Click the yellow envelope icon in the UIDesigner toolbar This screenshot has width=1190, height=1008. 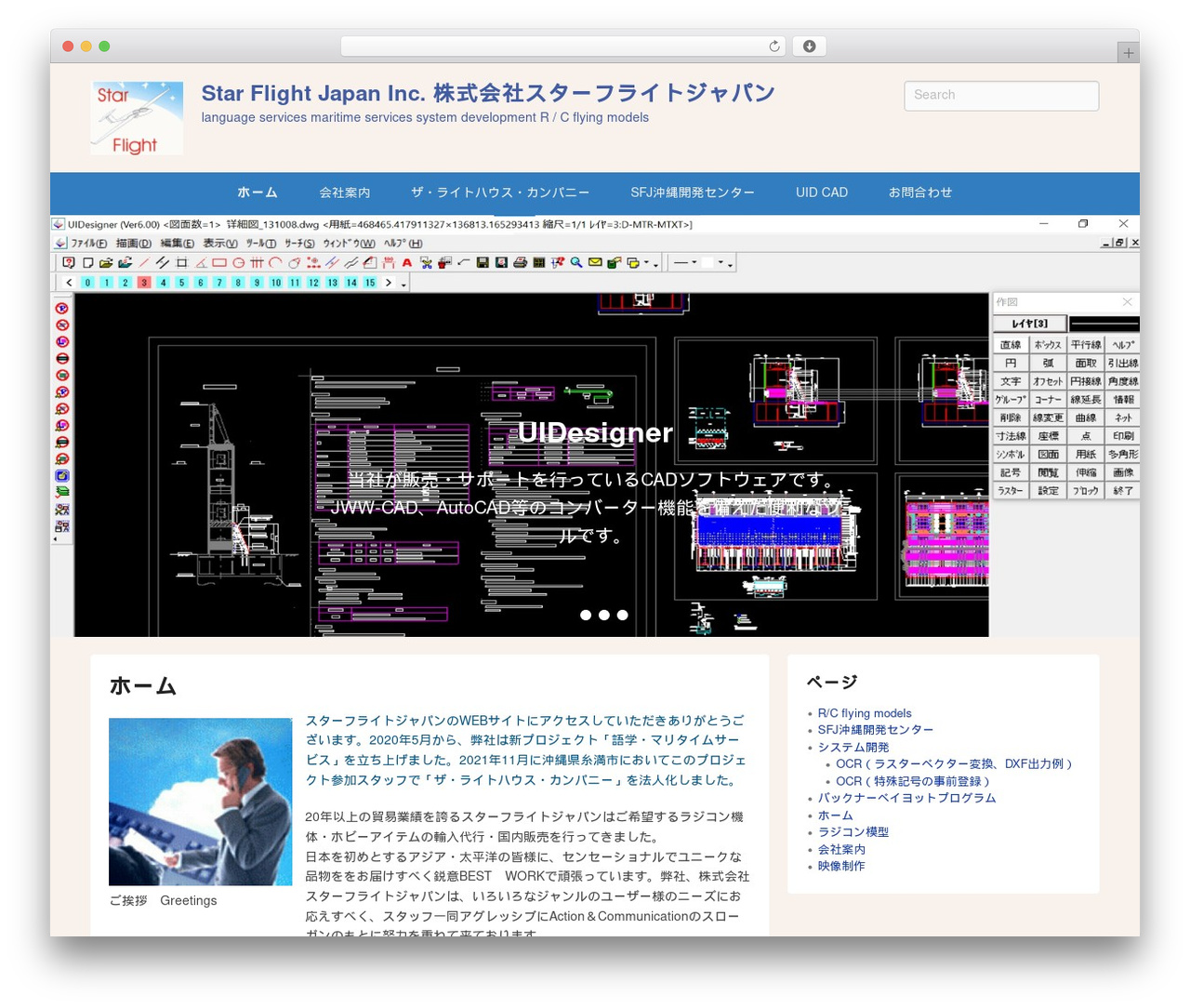(595, 262)
